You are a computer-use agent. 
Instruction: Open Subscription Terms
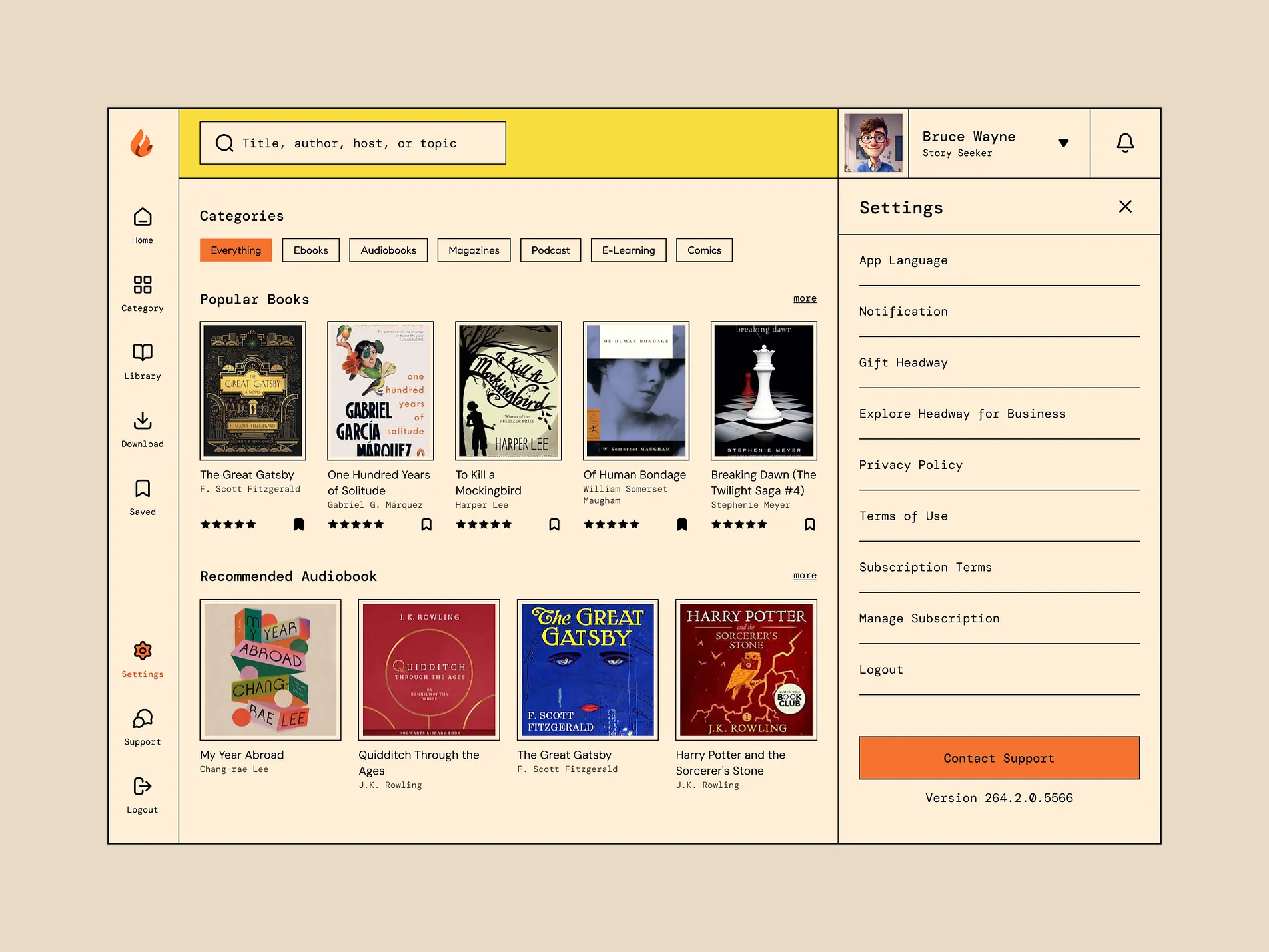tap(999, 568)
